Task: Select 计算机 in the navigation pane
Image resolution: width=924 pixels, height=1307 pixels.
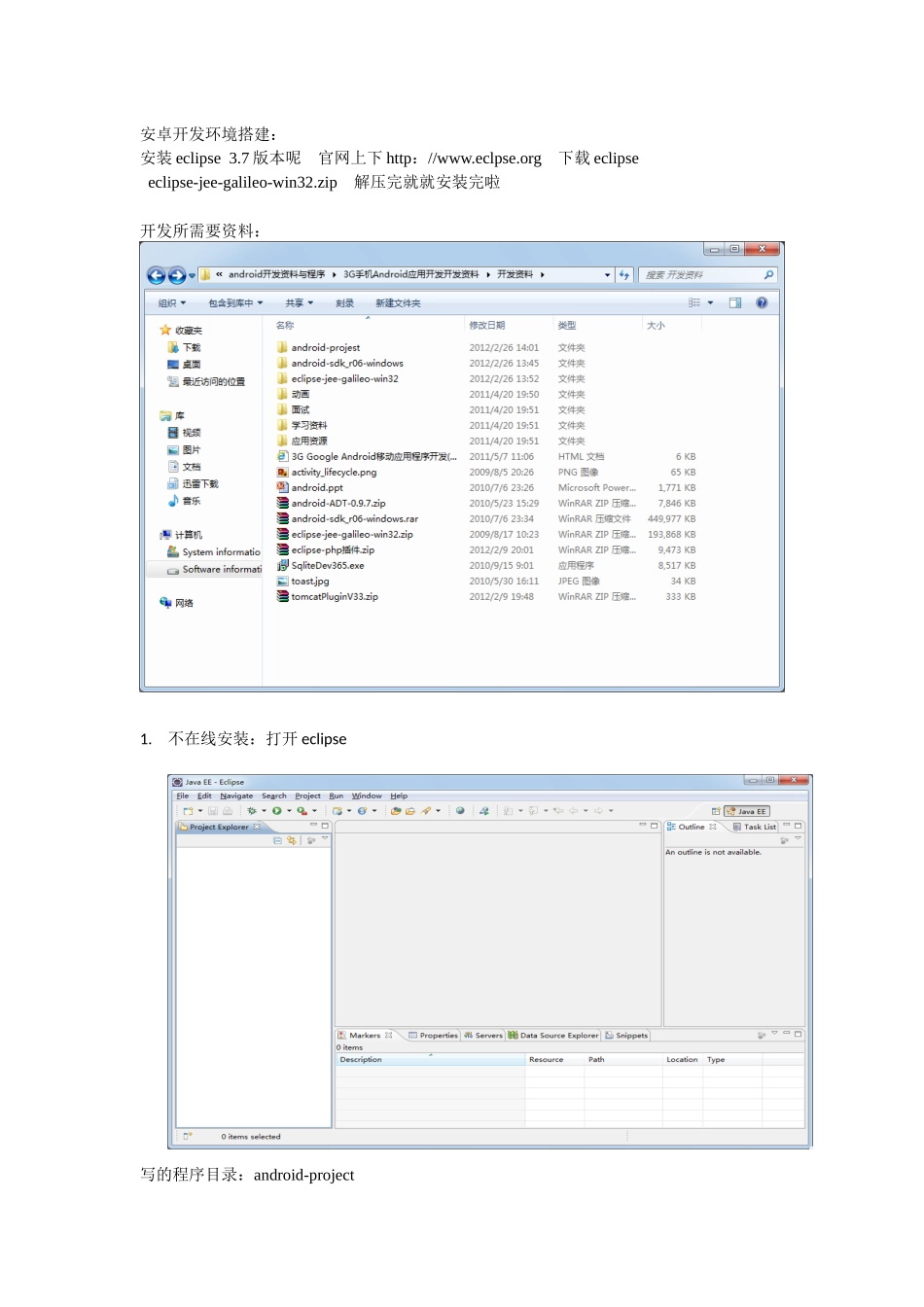Action: coord(181,535)
